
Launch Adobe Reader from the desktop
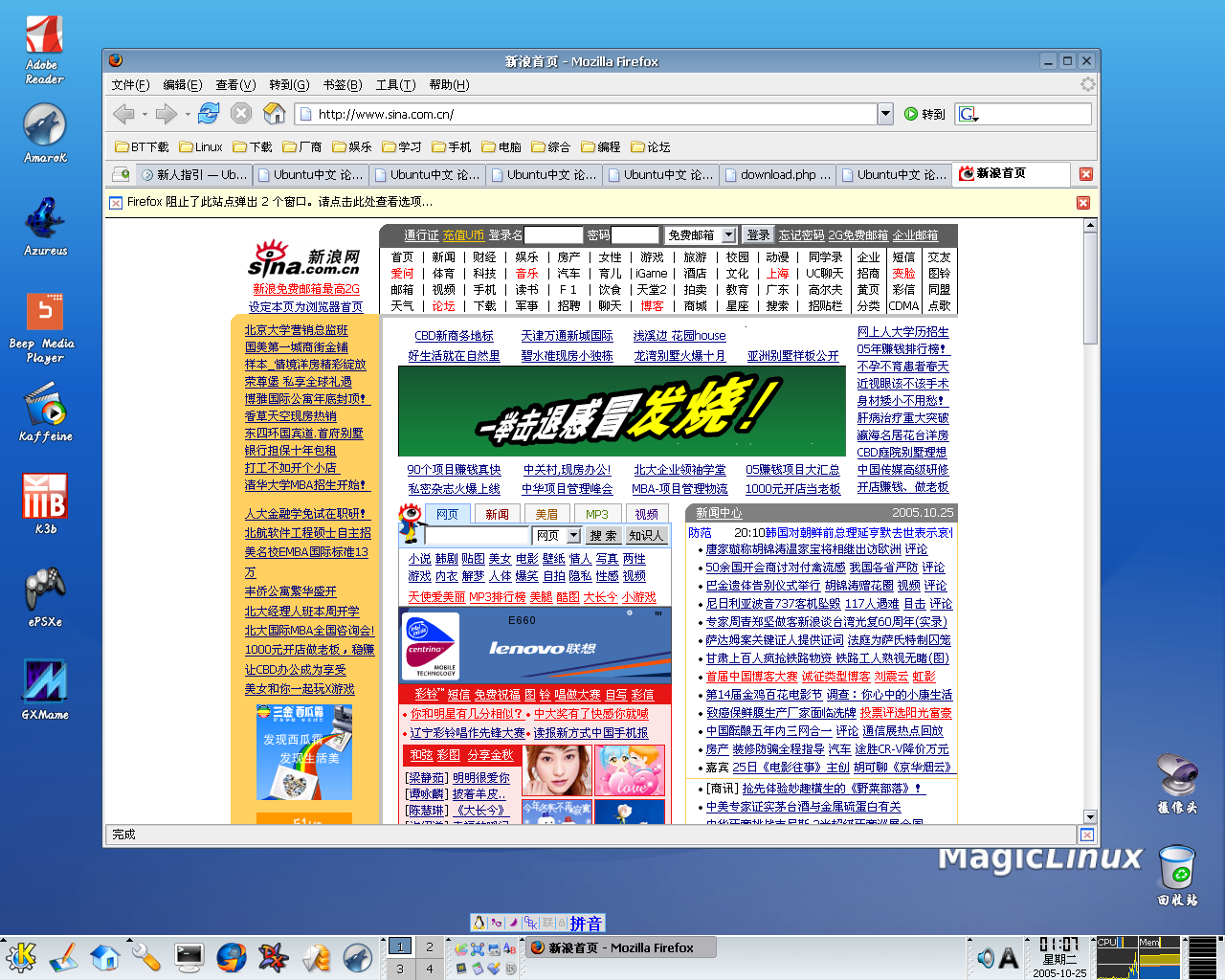[44, 50]
